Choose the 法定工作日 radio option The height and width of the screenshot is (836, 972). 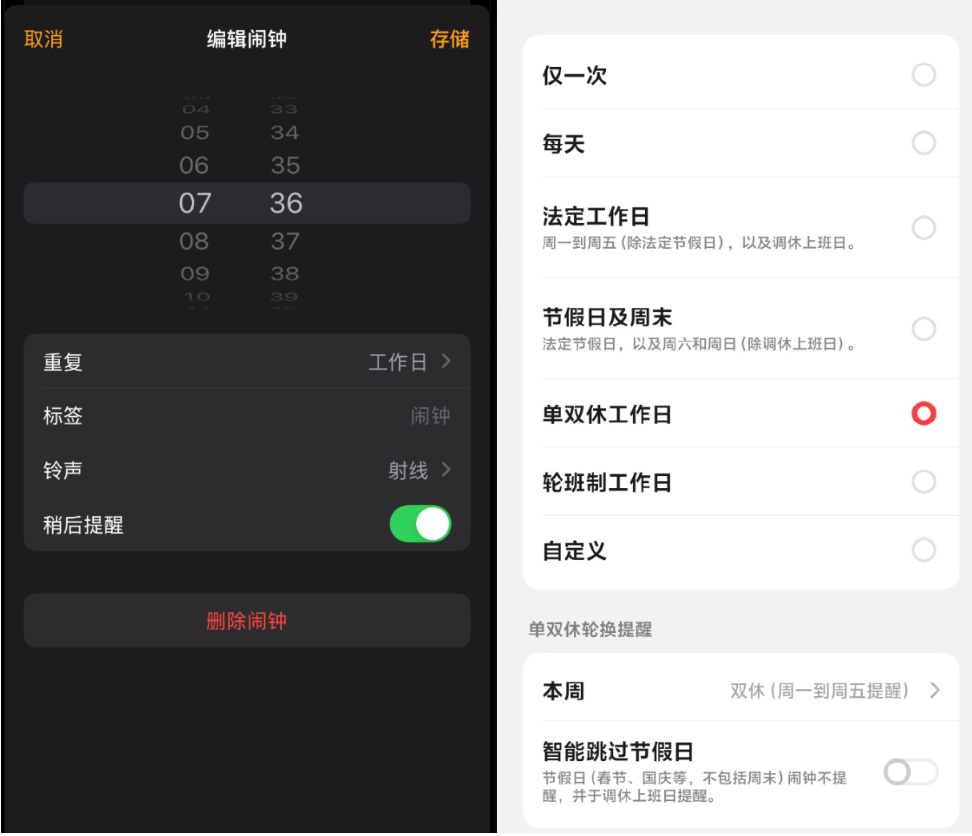point(924,228)
